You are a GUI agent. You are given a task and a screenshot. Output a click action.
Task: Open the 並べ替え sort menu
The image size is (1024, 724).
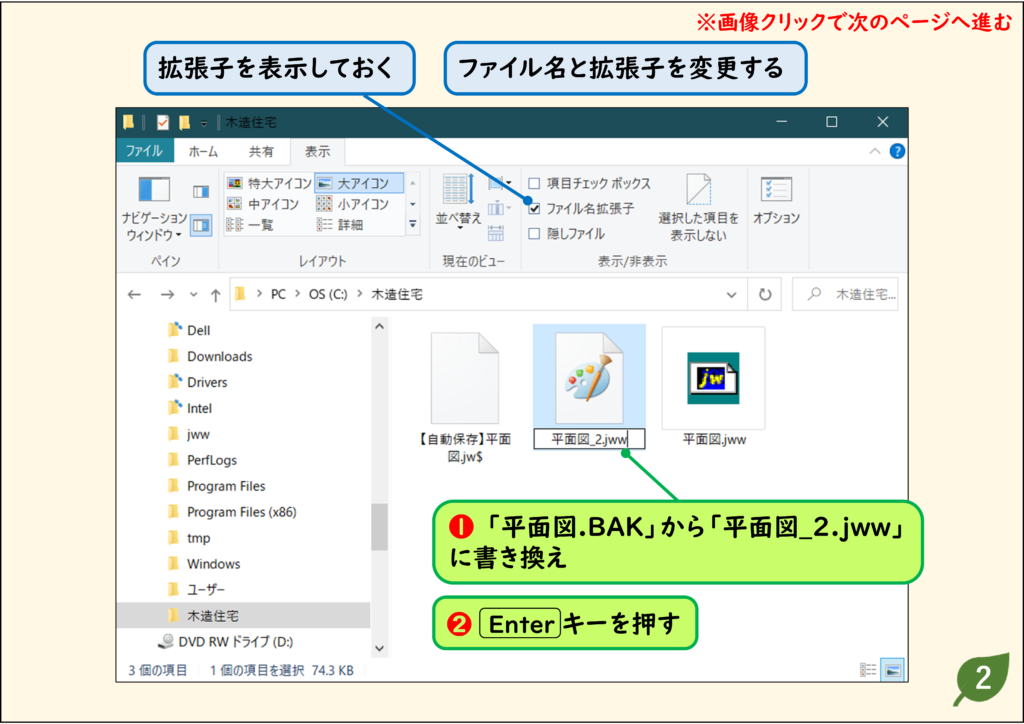coord(458,202)
